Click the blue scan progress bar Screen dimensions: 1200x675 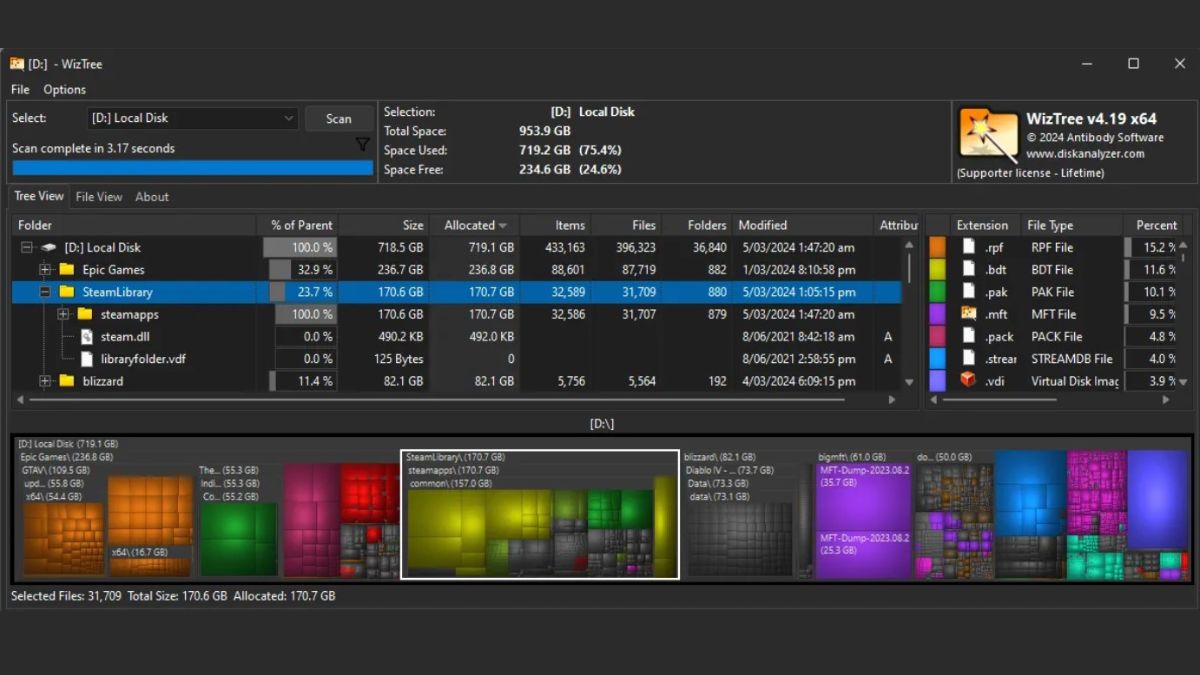192,168
